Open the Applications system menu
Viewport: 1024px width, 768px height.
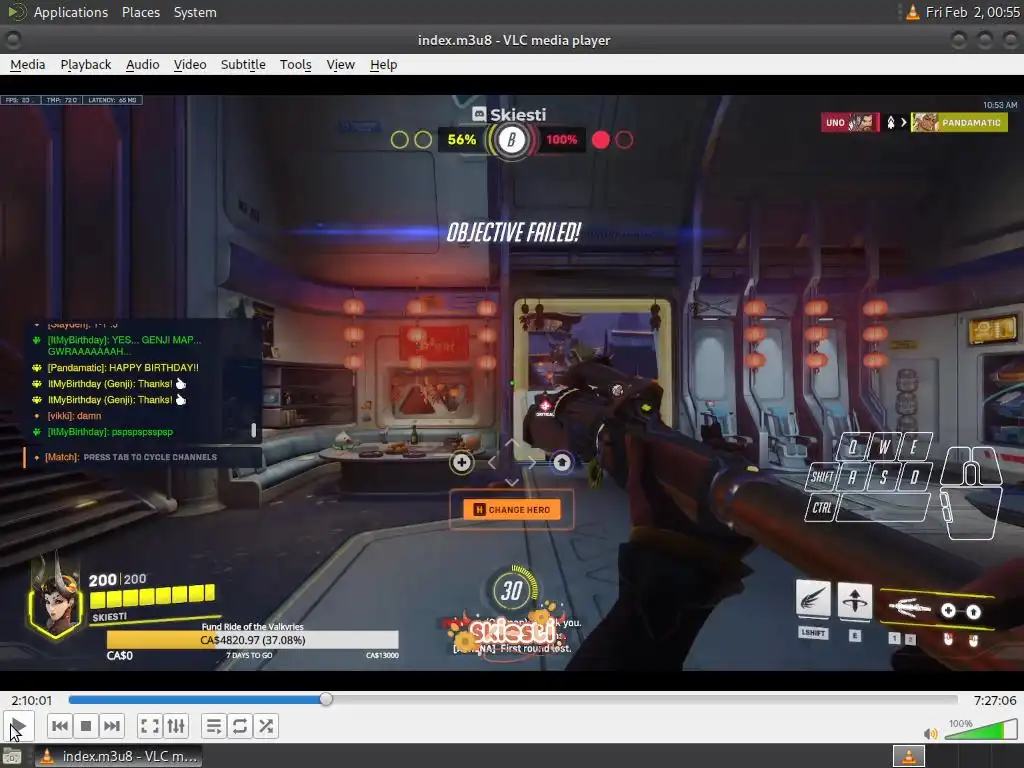[71, 12]
